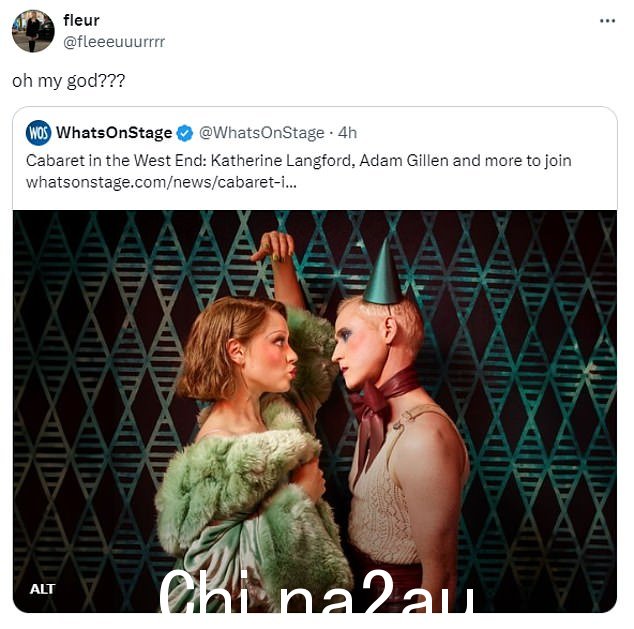Image resolution: width=634 pixels, height=629 pixels.
Task: Open the three-dot more options menu
Action: pos(607,21)
